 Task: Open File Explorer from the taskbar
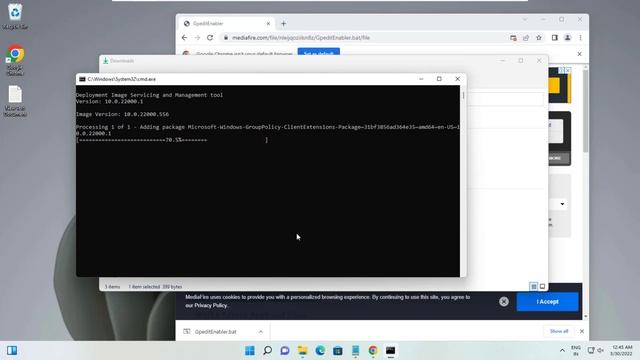[302, 350]
